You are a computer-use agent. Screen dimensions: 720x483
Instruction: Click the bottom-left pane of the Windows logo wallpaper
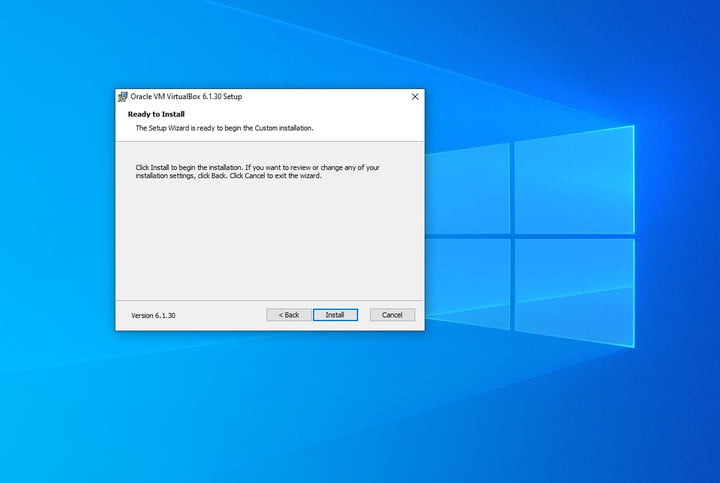point(467,283)
